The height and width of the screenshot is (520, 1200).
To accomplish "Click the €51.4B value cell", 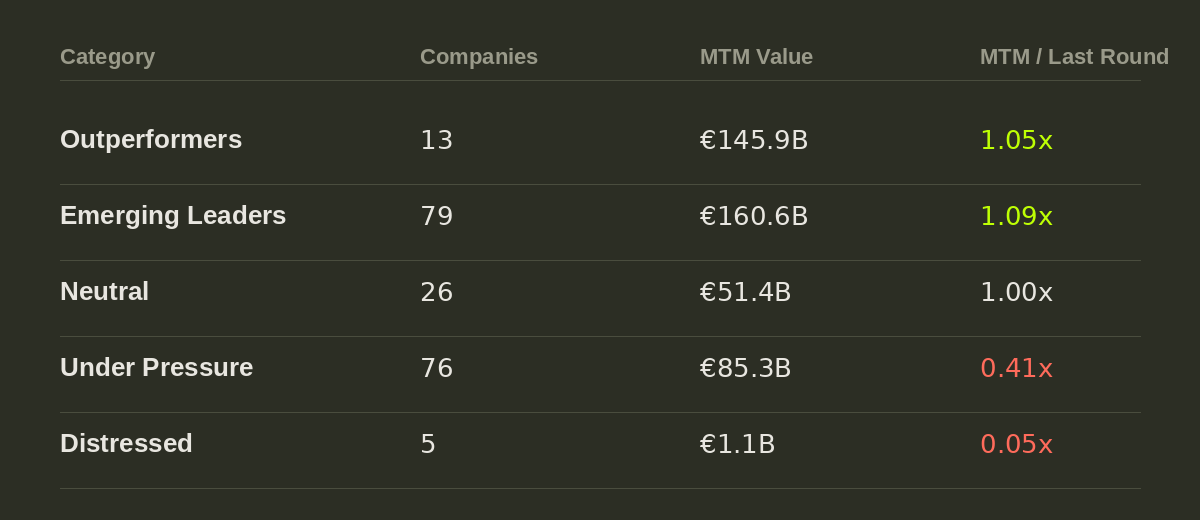I will click(x=745, y=292).
